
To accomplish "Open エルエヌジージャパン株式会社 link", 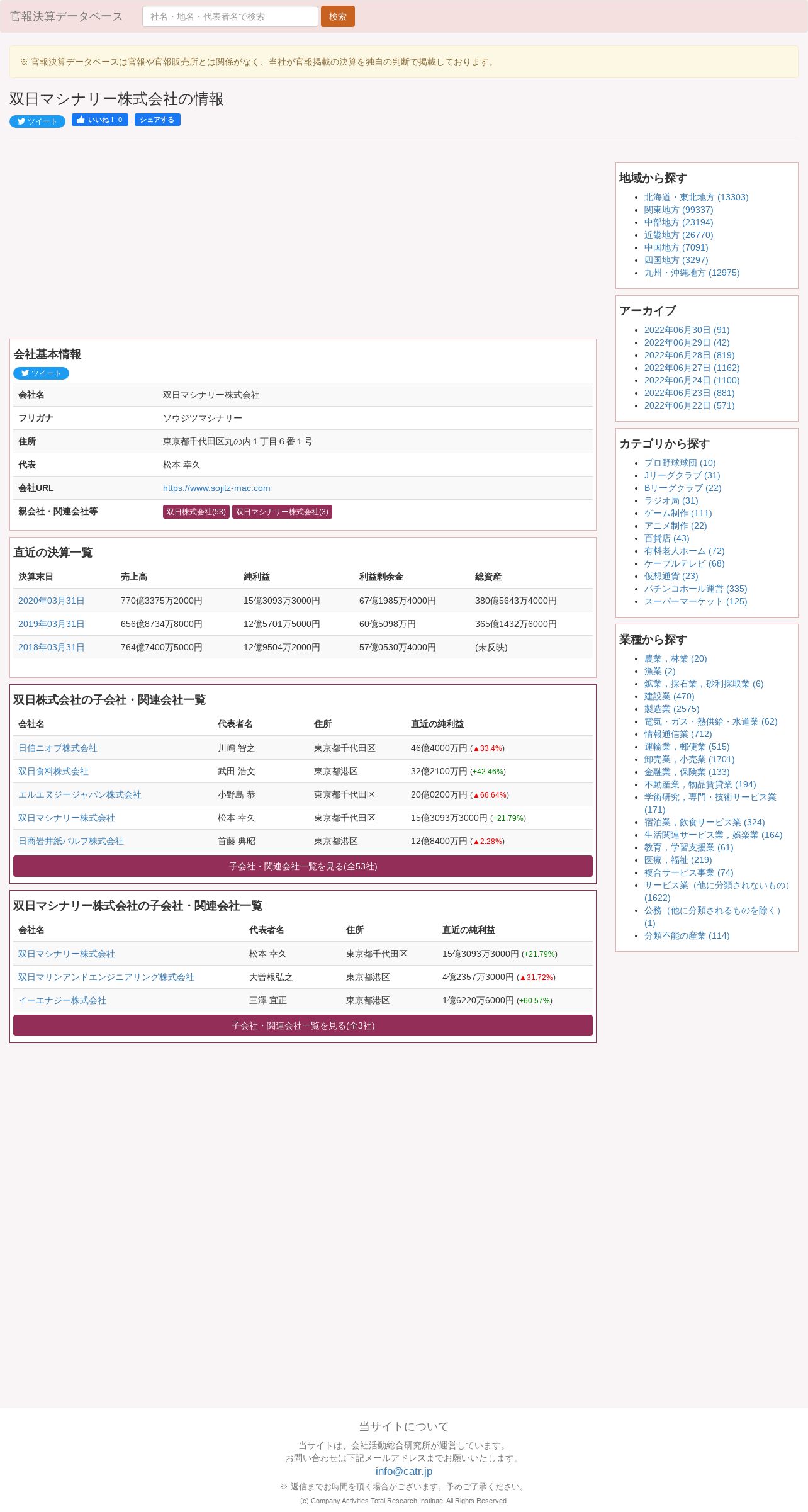I will click(80, 794).
